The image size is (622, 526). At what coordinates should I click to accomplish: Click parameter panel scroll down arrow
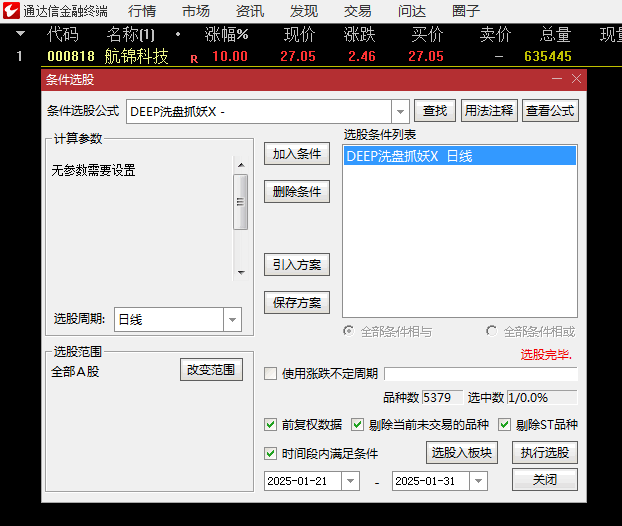pyautogui.click(x=241, y=273)
